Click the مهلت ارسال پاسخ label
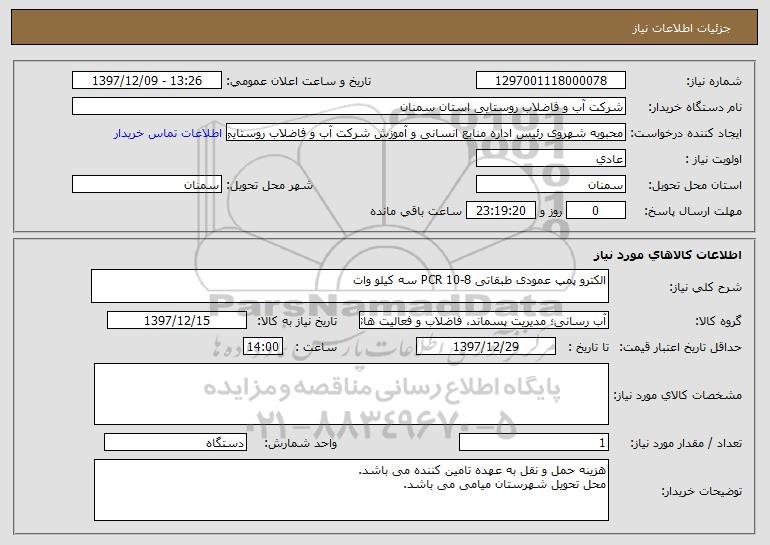770x545 pixels. [693, 211]
